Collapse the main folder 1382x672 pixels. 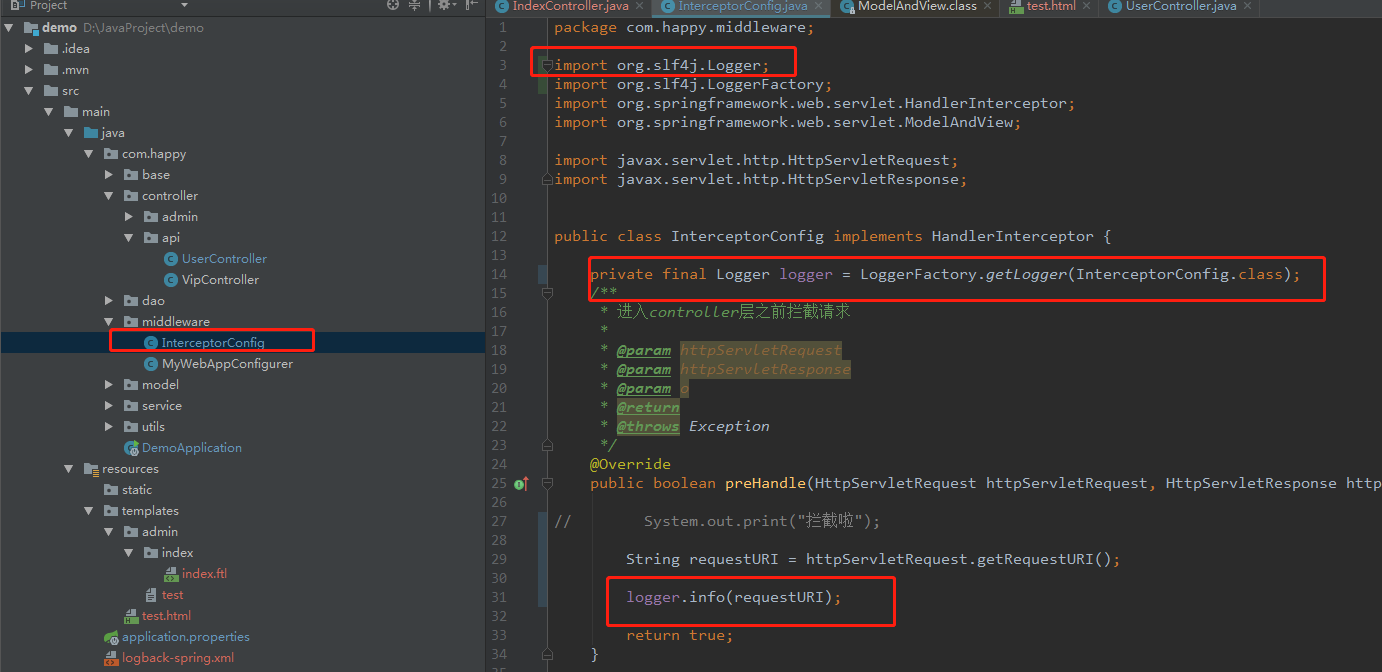point(49,112)
